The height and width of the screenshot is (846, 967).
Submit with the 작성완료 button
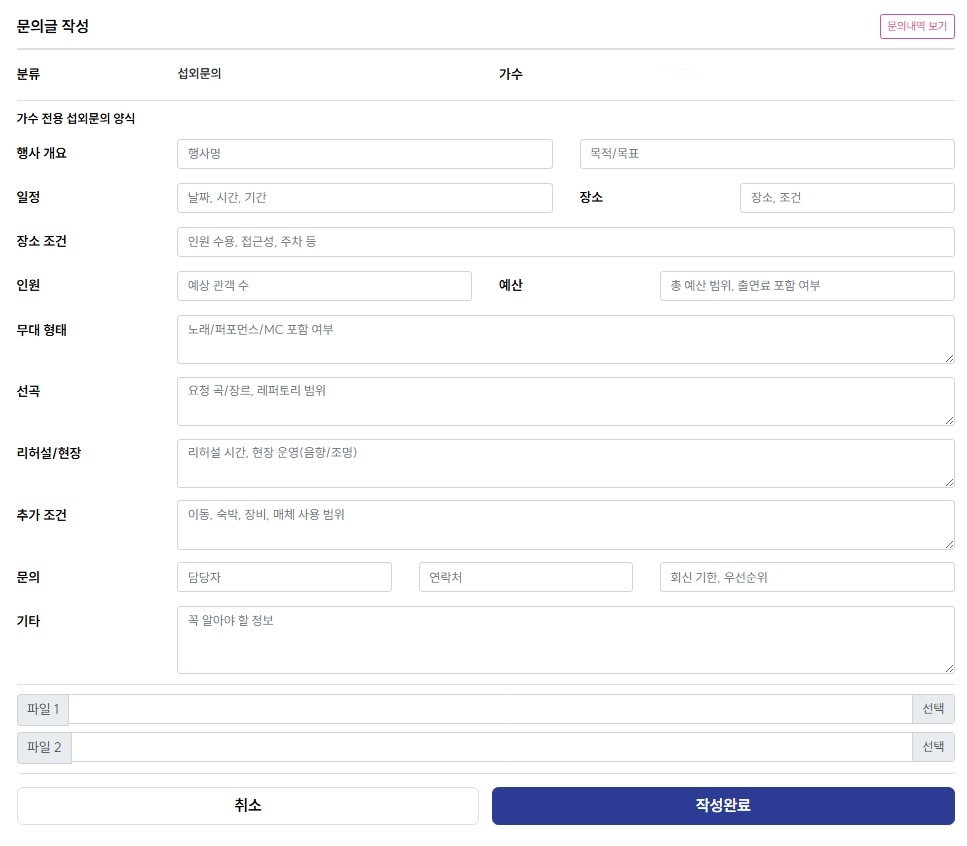pyautogui.click(x=723, y=805)
